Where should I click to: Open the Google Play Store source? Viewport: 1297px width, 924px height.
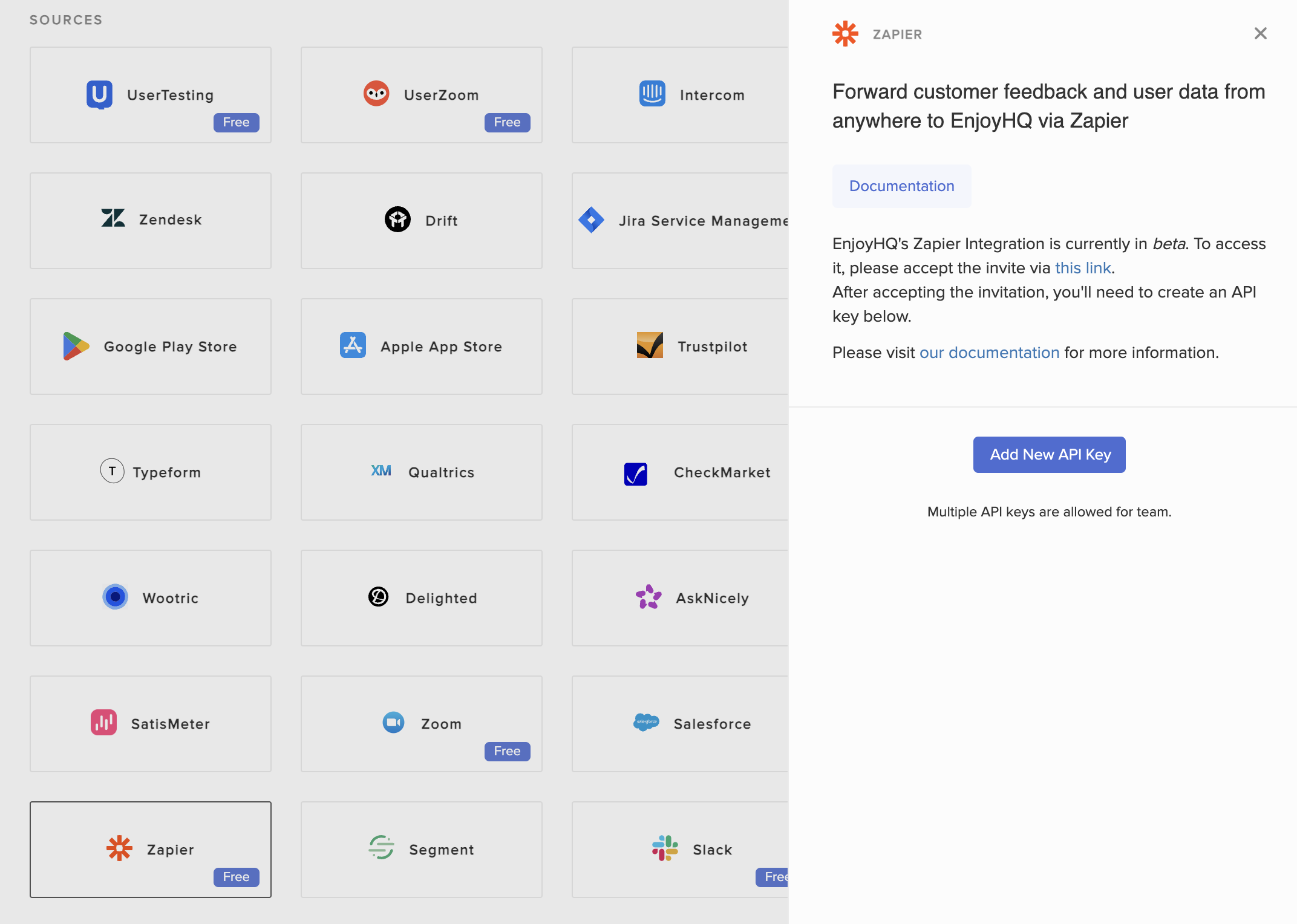coord(150,346)
